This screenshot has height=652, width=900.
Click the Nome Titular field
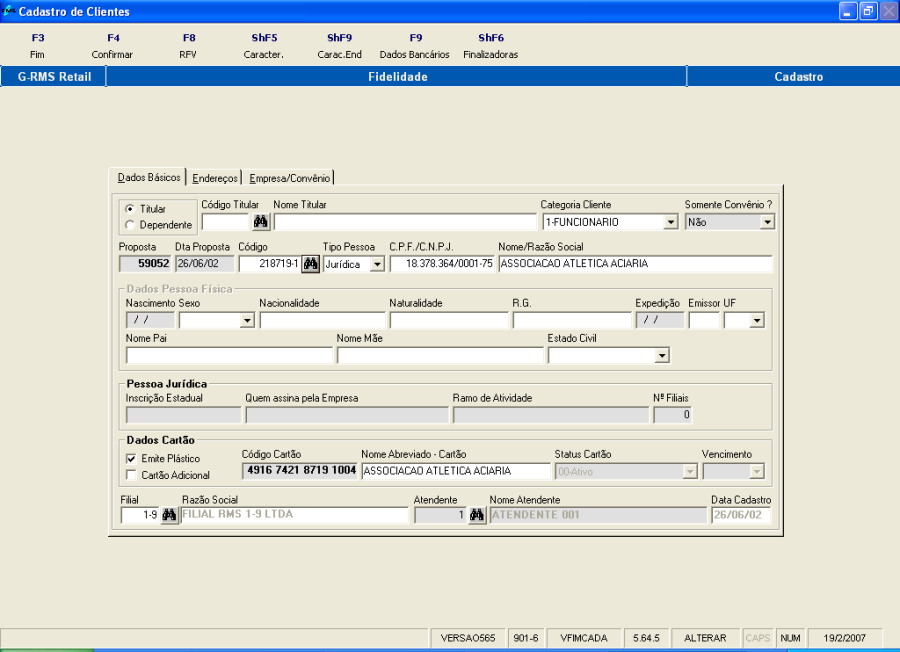point(405,222)
